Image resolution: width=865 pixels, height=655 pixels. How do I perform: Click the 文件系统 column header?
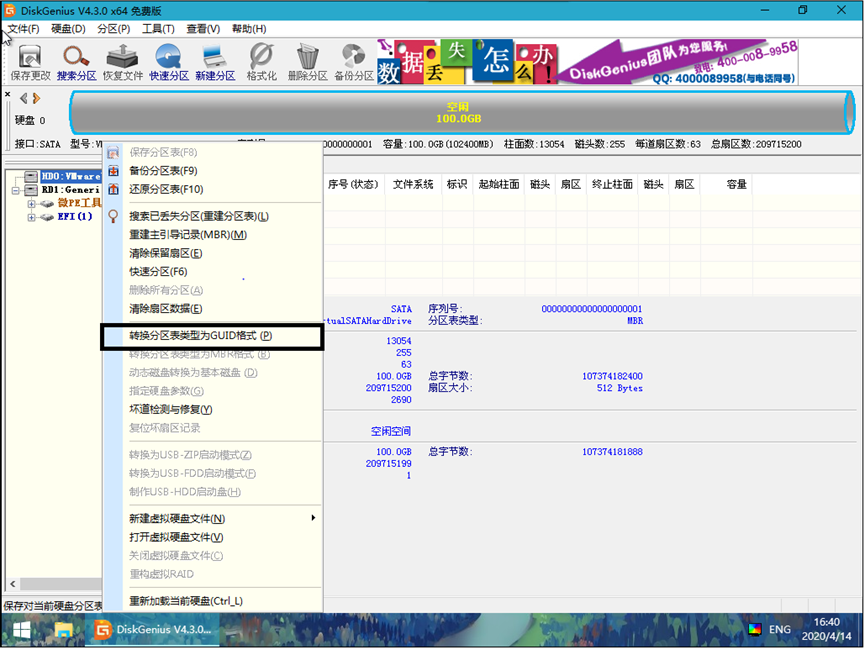[413, 184]
